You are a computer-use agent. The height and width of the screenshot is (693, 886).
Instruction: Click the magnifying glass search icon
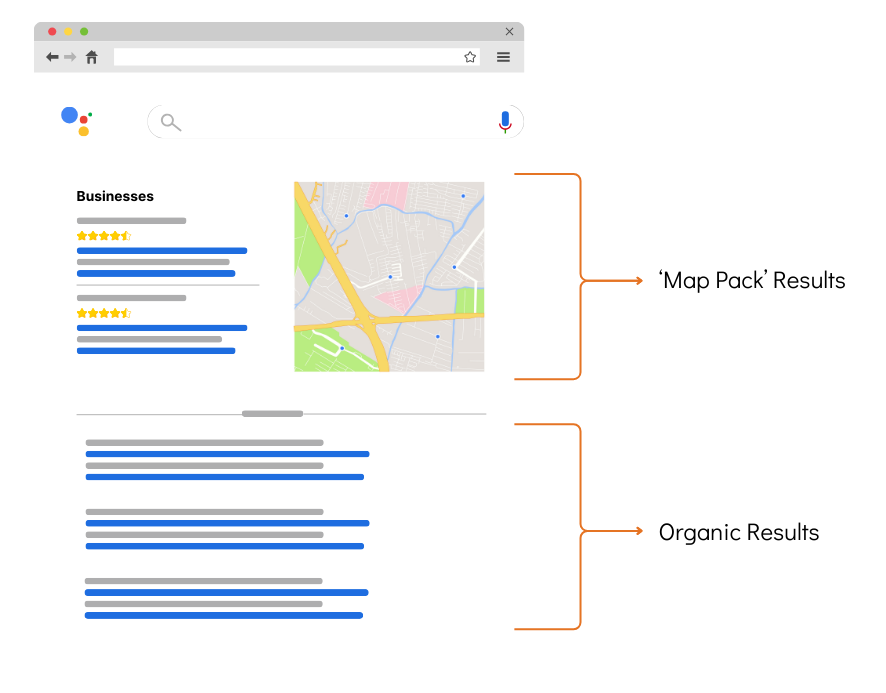point(171,122)
